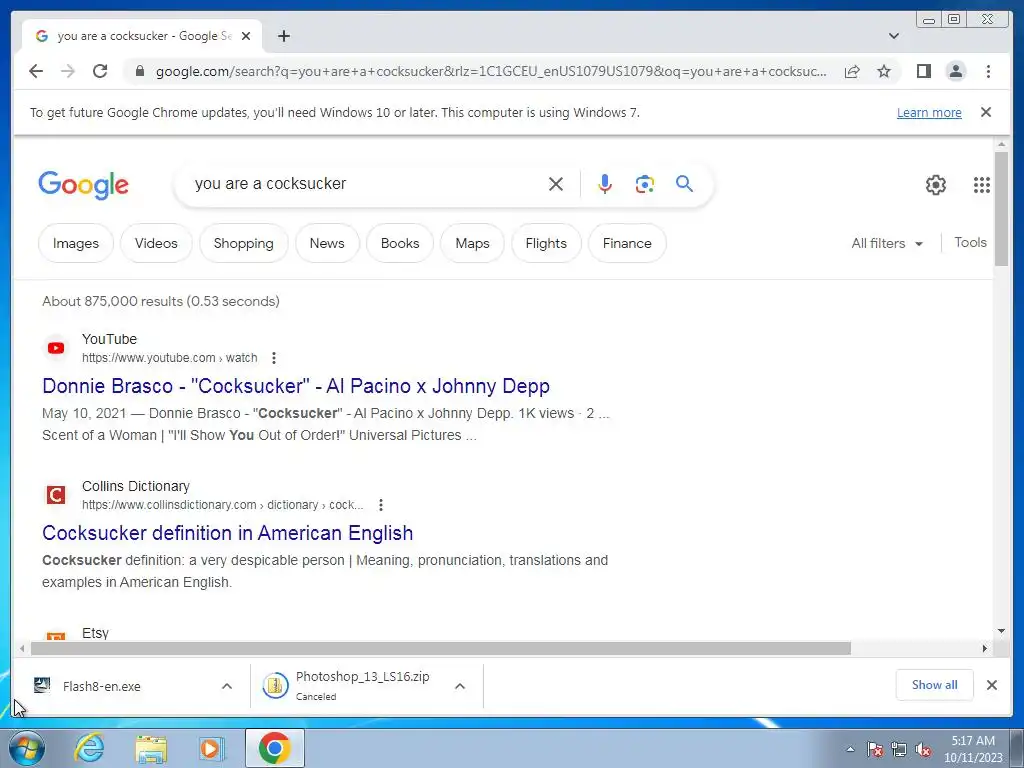Screen dimensions: 1024x768
Task: Open the Collins Dictionary definition link
Action: click(227, 533)
